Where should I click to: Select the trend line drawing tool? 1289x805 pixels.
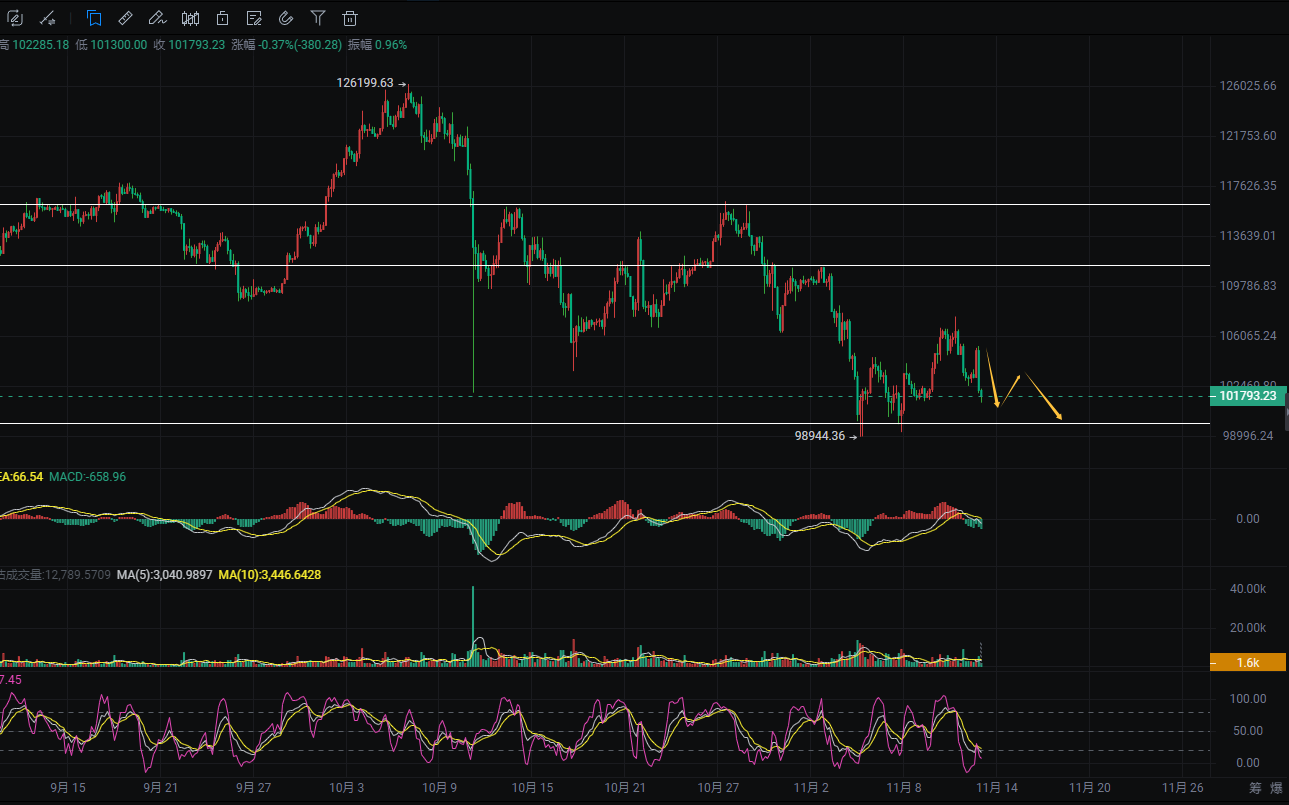pyautogui.click(x=47, y=18)
